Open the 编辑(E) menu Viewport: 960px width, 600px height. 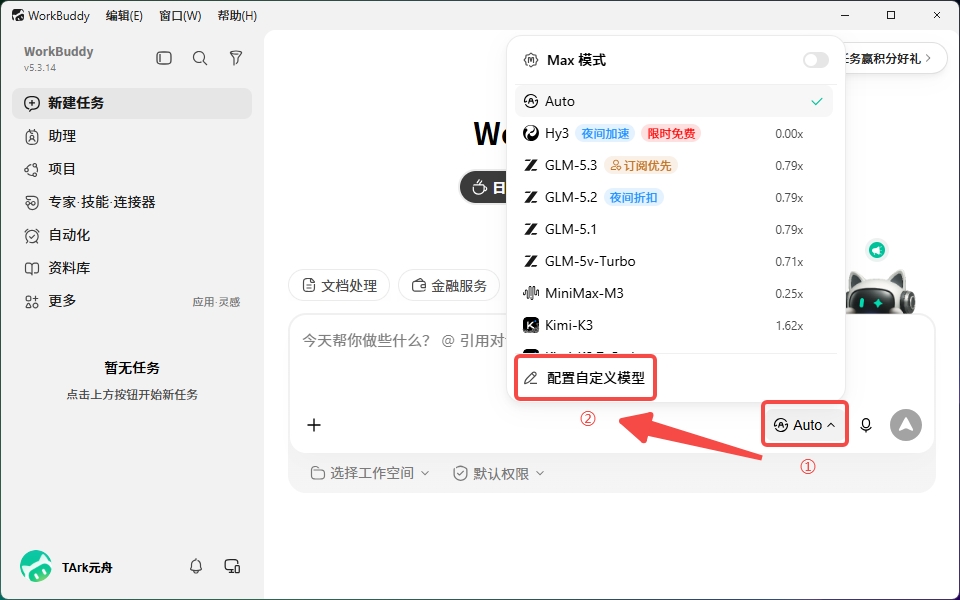click(124, 16)
